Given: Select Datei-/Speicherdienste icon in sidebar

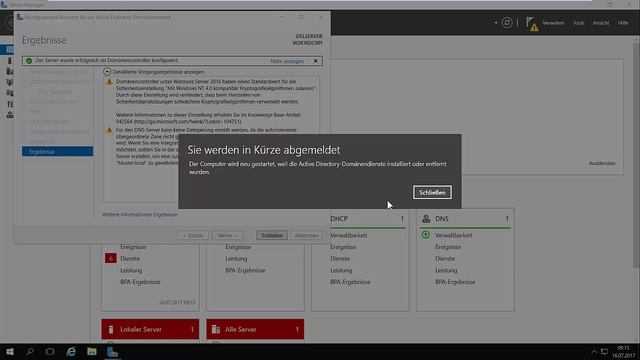Looking at the screenshot, I should [x=9, y=93].
